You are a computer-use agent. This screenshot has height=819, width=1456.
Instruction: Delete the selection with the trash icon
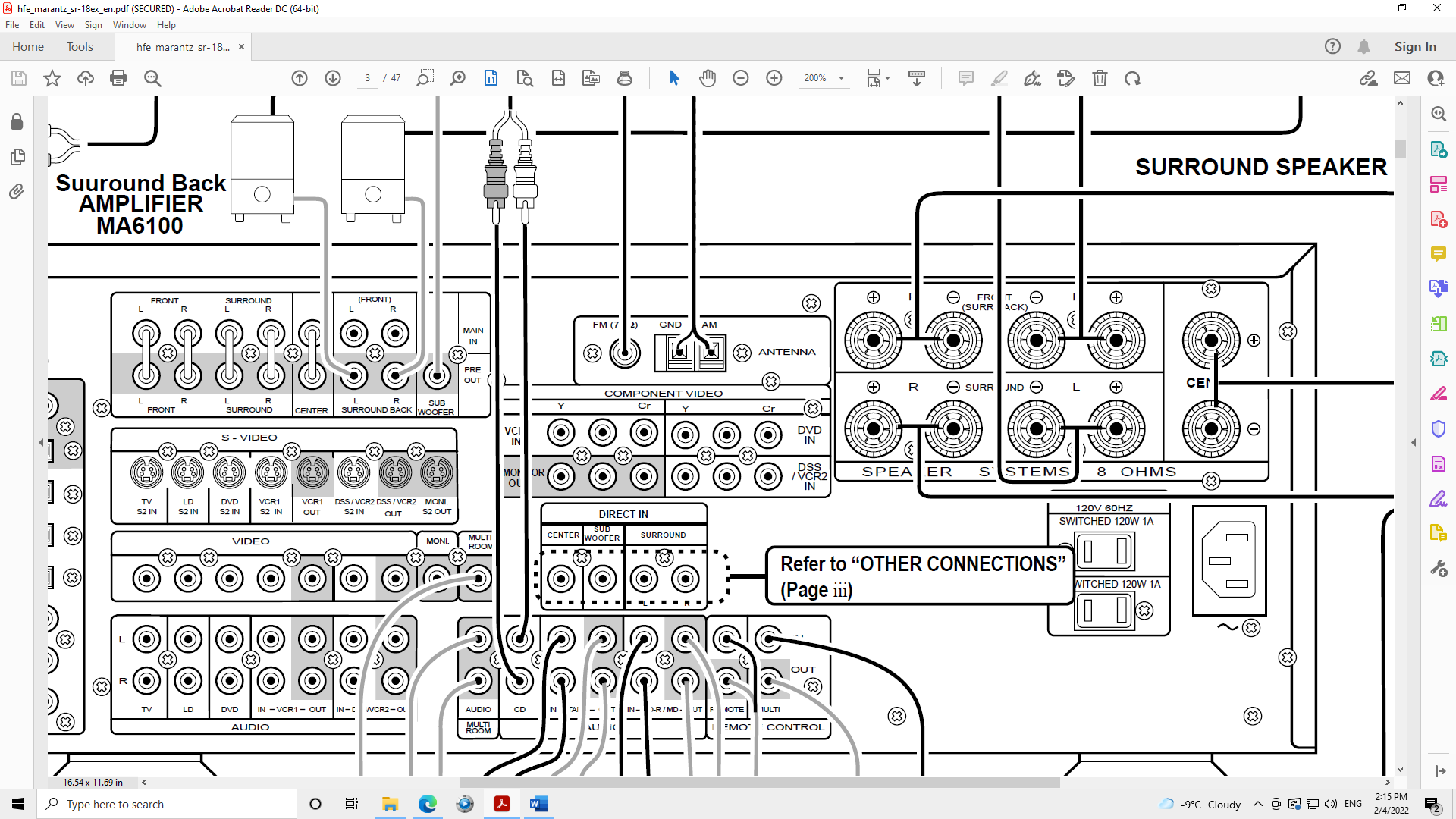tap(1100, 78)
